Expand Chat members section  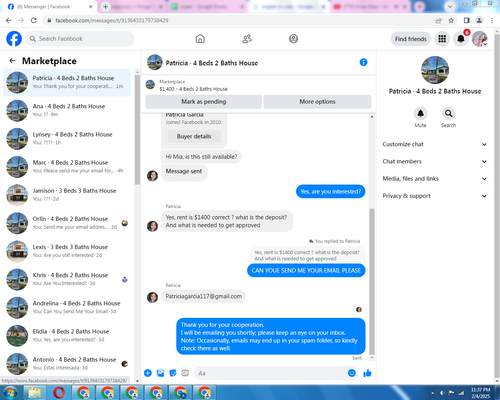435,161
